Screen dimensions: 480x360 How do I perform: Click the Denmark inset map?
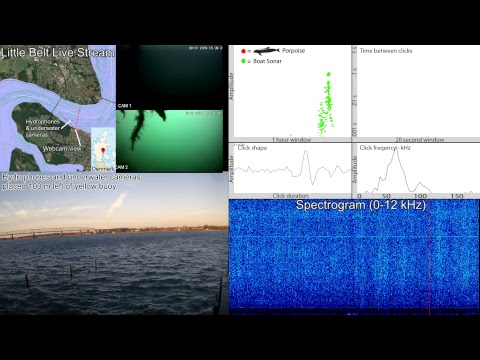pos(103,149)
